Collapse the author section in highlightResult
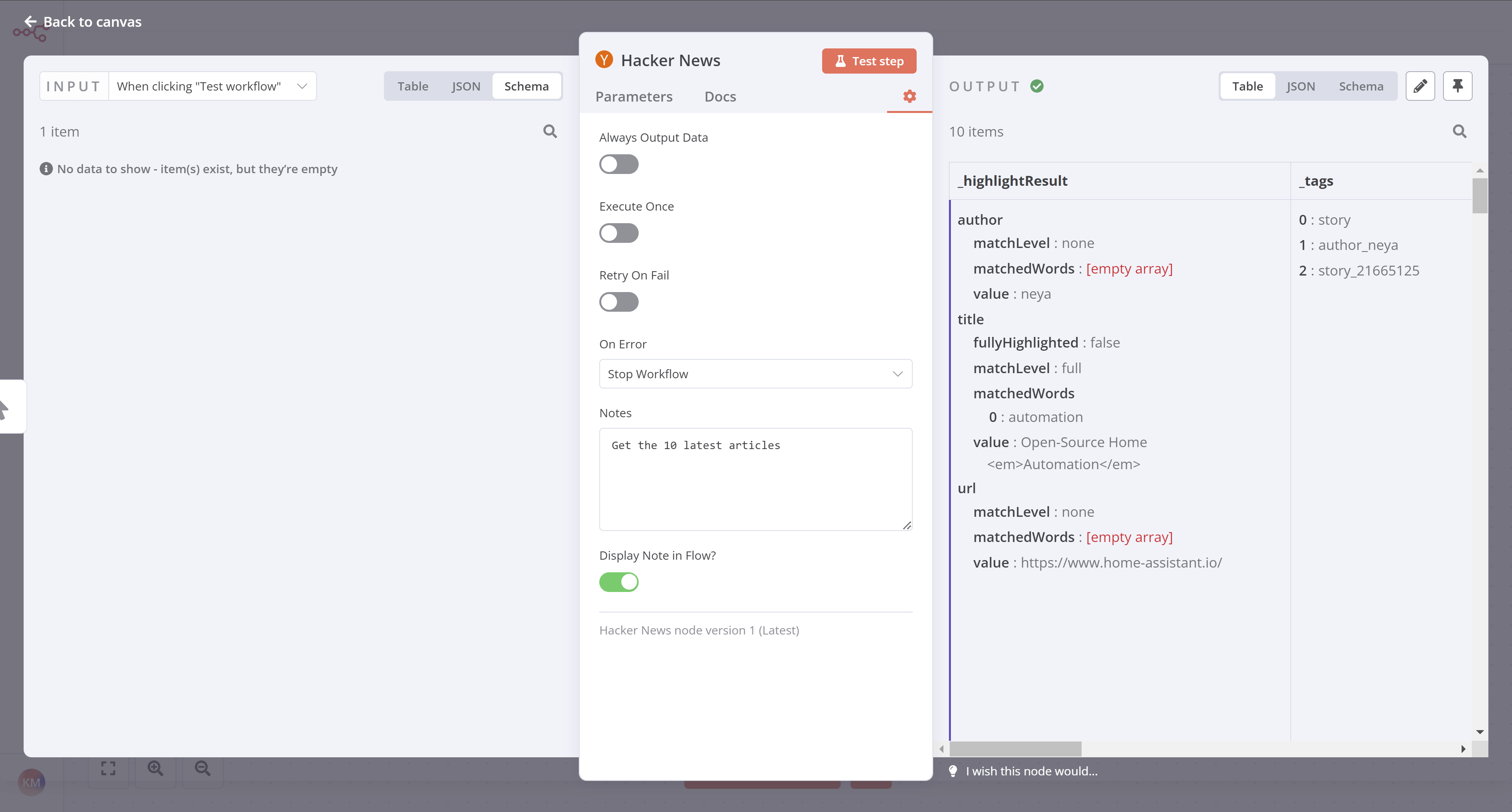Screen dimensions: 1512x812 click(x=980, y=219)
